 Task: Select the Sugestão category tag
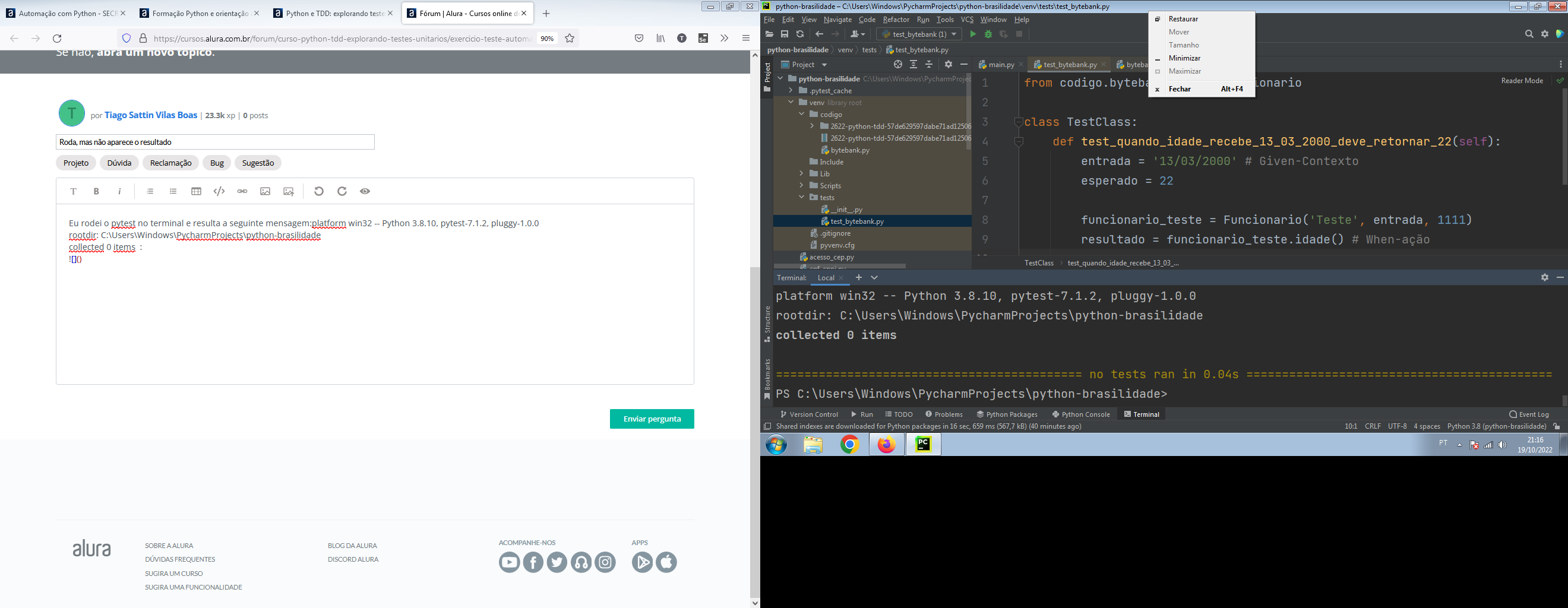pos(258,163)
